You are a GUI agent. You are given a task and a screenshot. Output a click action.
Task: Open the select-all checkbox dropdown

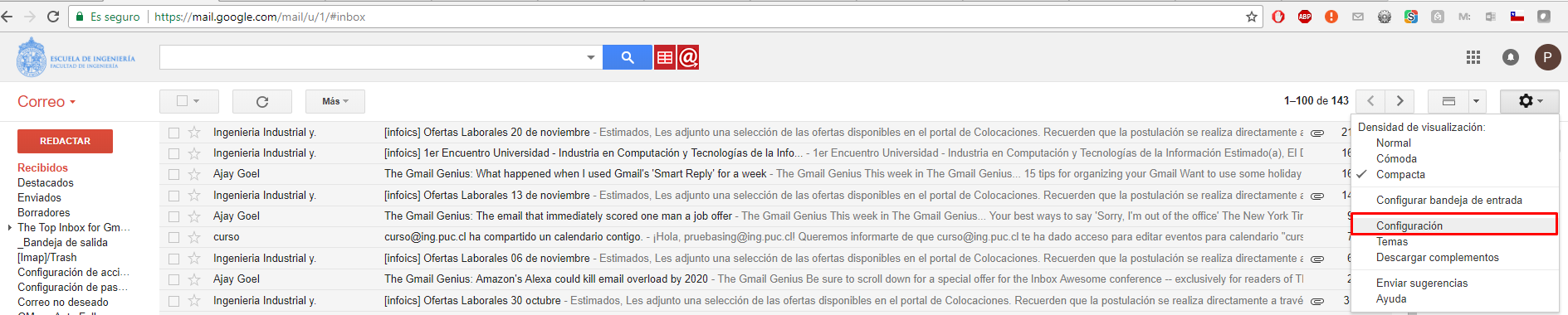point(196,101)
